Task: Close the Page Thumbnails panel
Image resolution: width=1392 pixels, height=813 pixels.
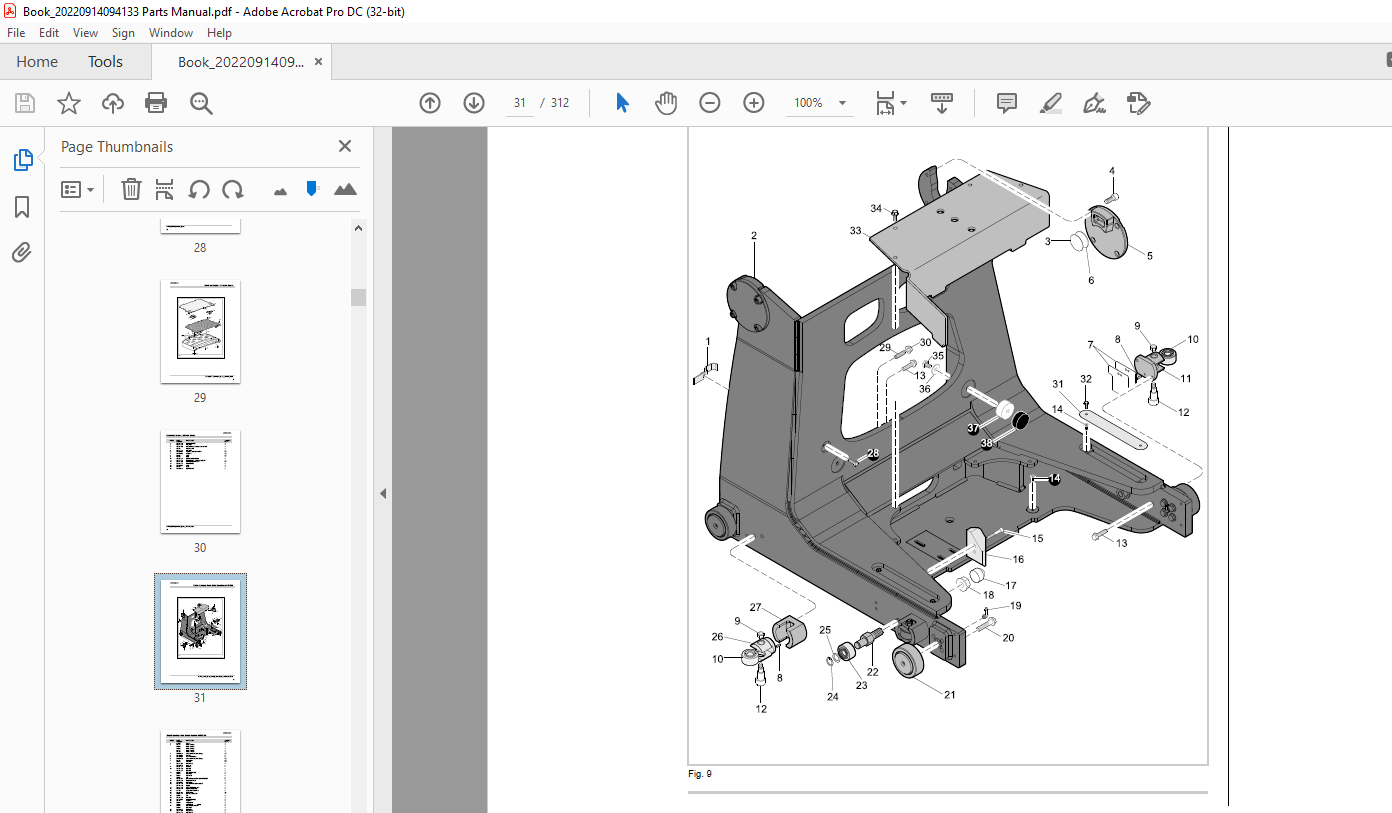Action: pyautogui.click(x=345, y=146)
